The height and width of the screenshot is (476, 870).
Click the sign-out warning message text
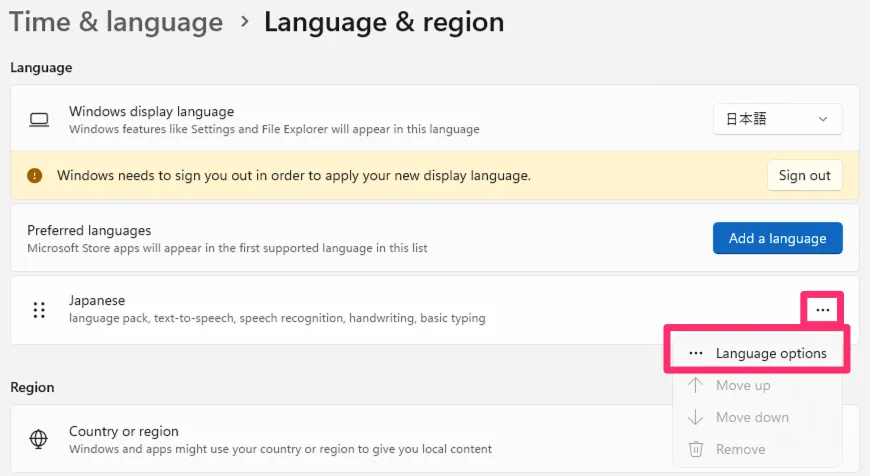point(294,176)
